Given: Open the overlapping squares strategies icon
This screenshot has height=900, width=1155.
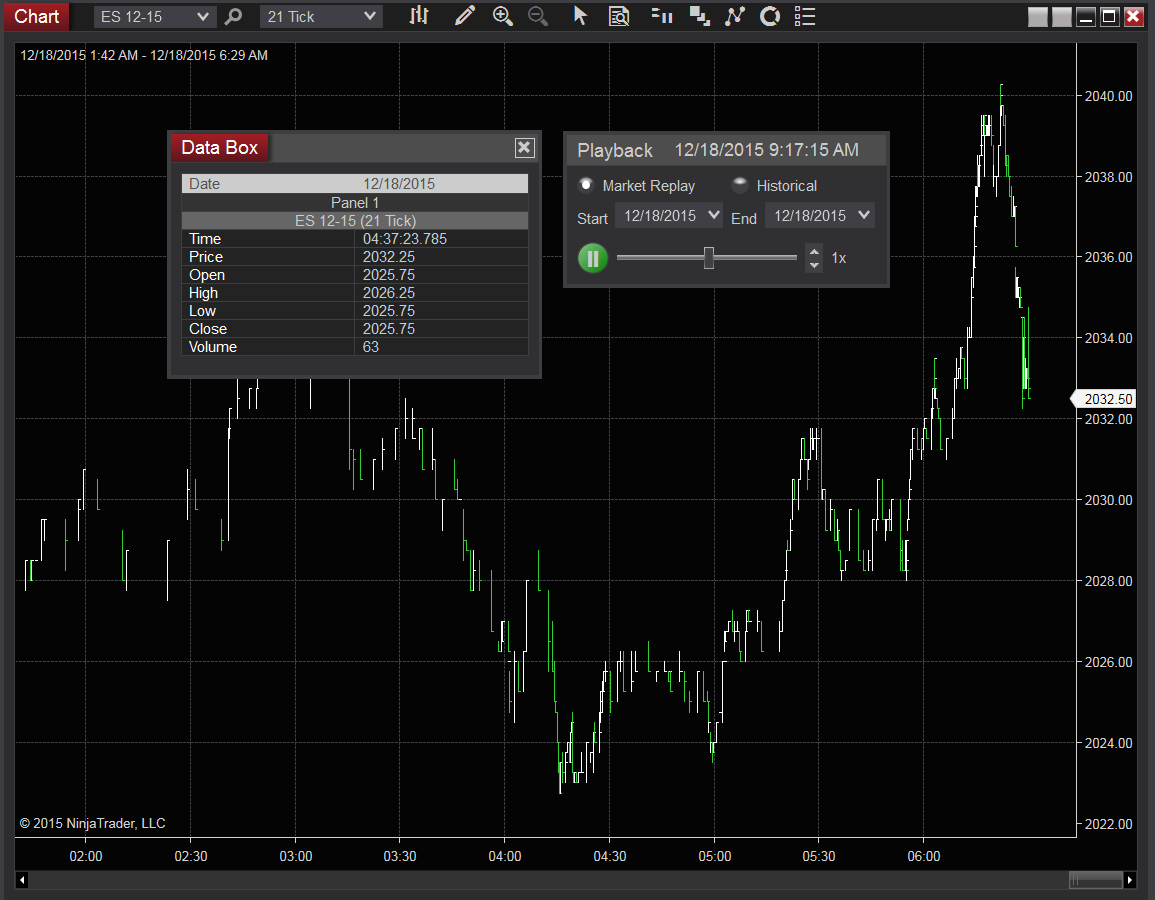Looking at the screenshot, I should [x=699, y=15].
